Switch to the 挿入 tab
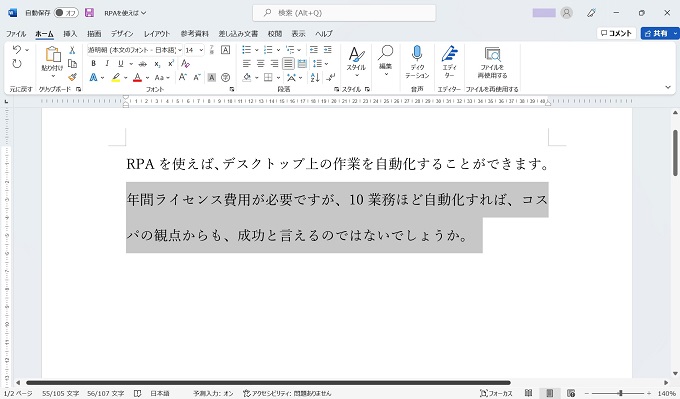 [x=70, y=33]
